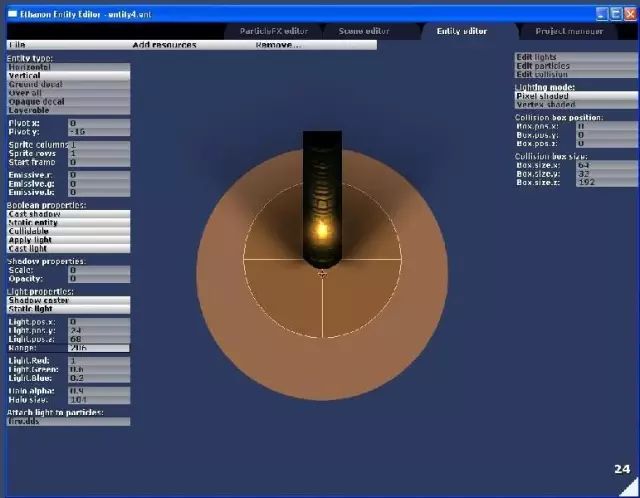The height and width of the screenshot is (498, 640).
Task: Edit the Light.Blue value field
Action: pos(99,378)
